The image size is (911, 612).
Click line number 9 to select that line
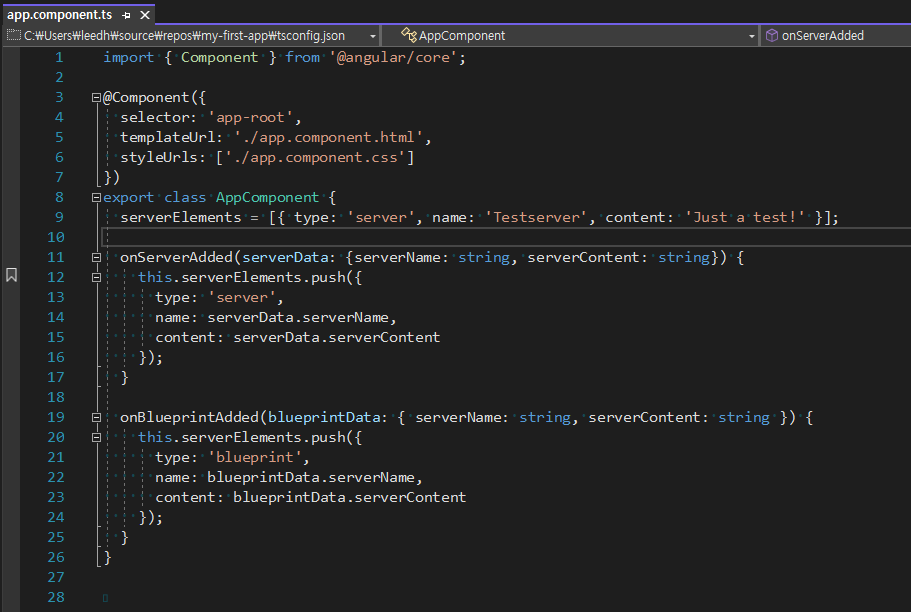[x=59, y=217]
